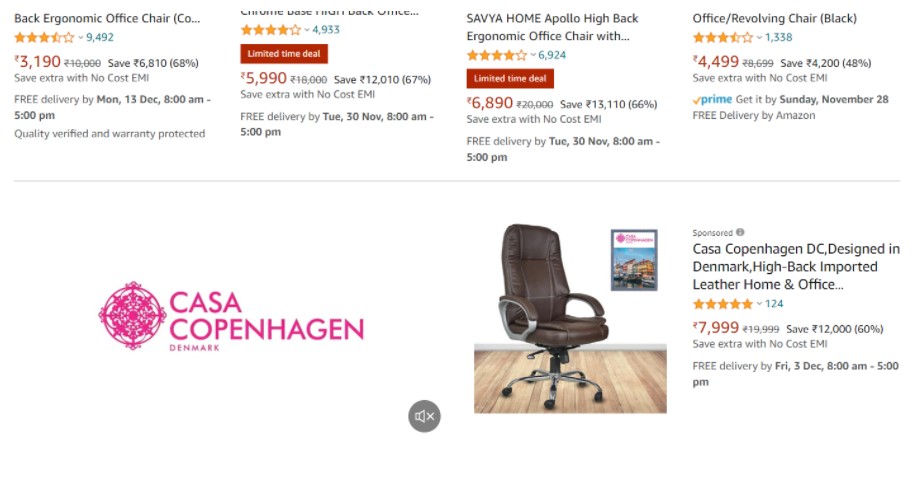
Task: Click the Limited time deal badge for ₹6,890
Action: point(510,78)
